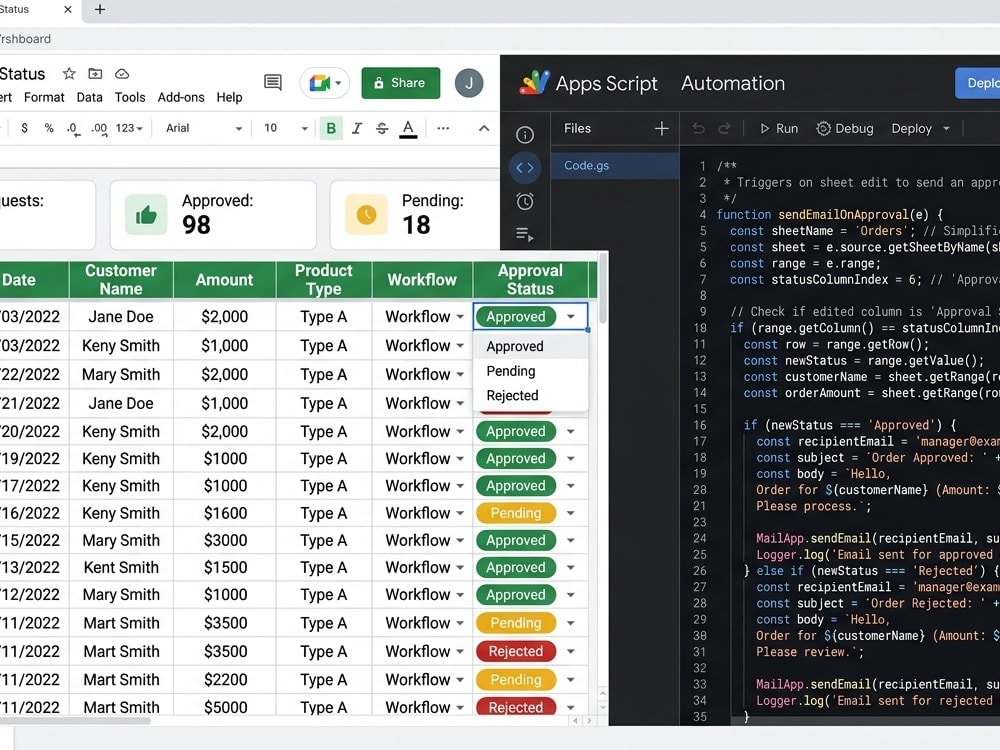Image resolution: width=1000 pixels, height=750 pixels.
Task: Open the comments history icon
Action: pos(273,82)
